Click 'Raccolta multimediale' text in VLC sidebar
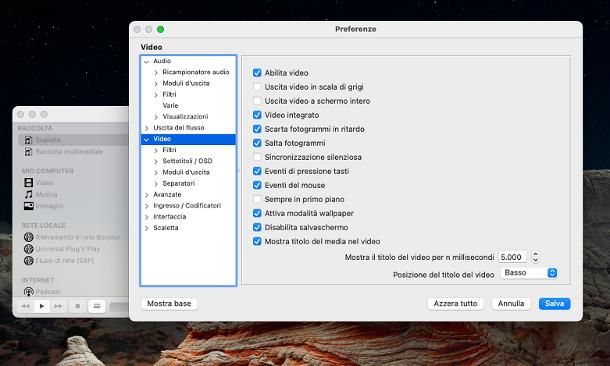Viewport: 610px width, 366px height. click(x=69, y=152)
